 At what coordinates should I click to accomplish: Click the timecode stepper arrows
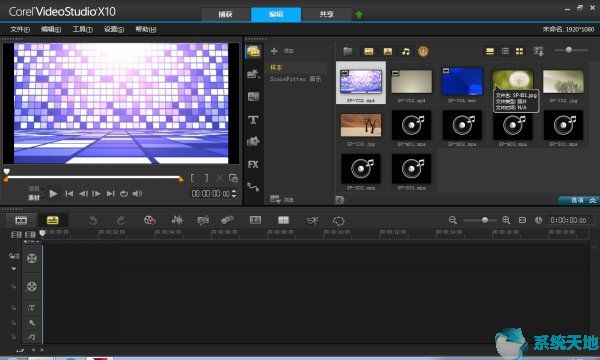[234, 194]
